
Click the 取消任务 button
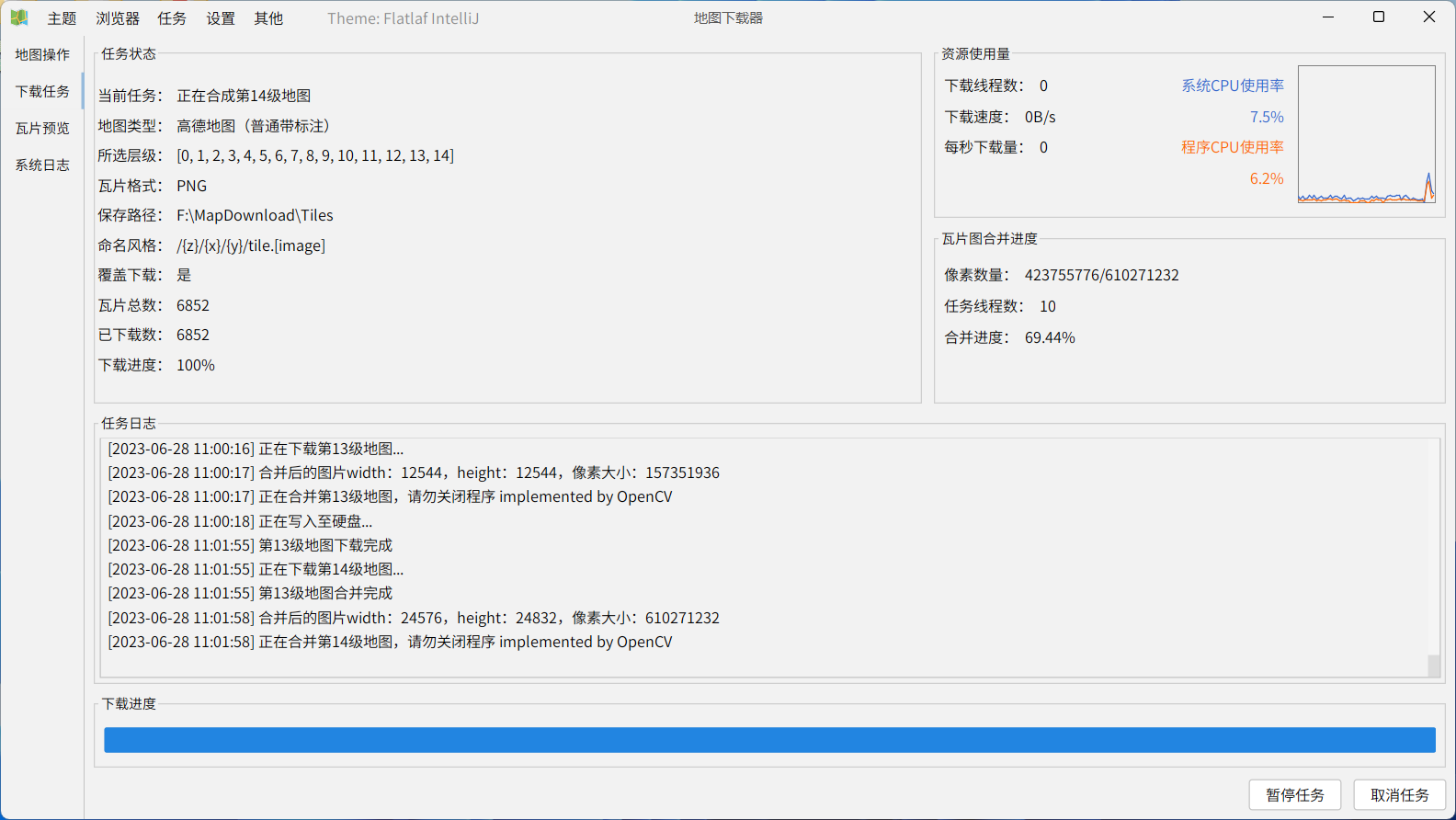(x=1400, y=795)
